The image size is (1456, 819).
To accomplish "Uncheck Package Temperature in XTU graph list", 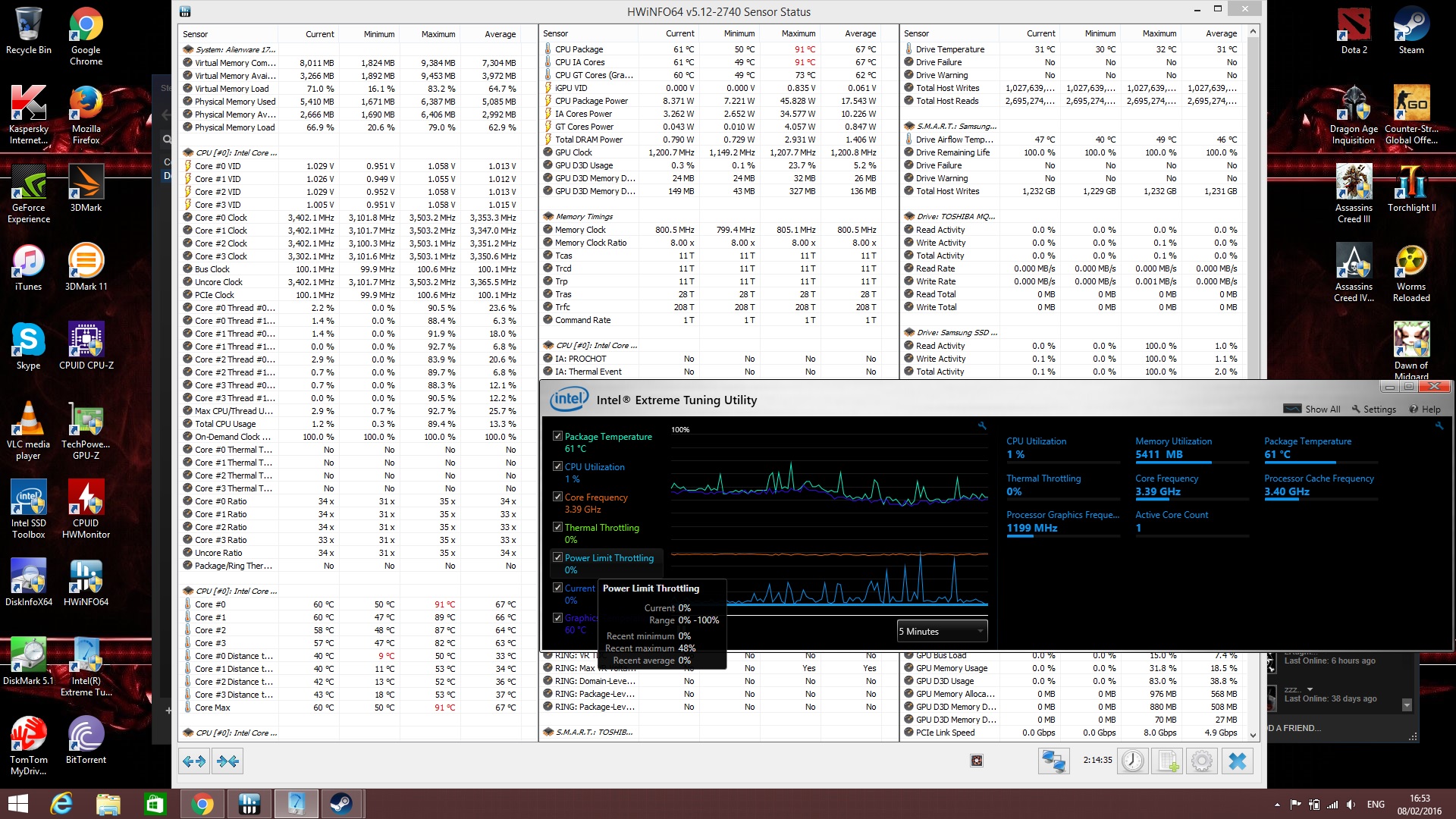I will [x=557, y=436].
